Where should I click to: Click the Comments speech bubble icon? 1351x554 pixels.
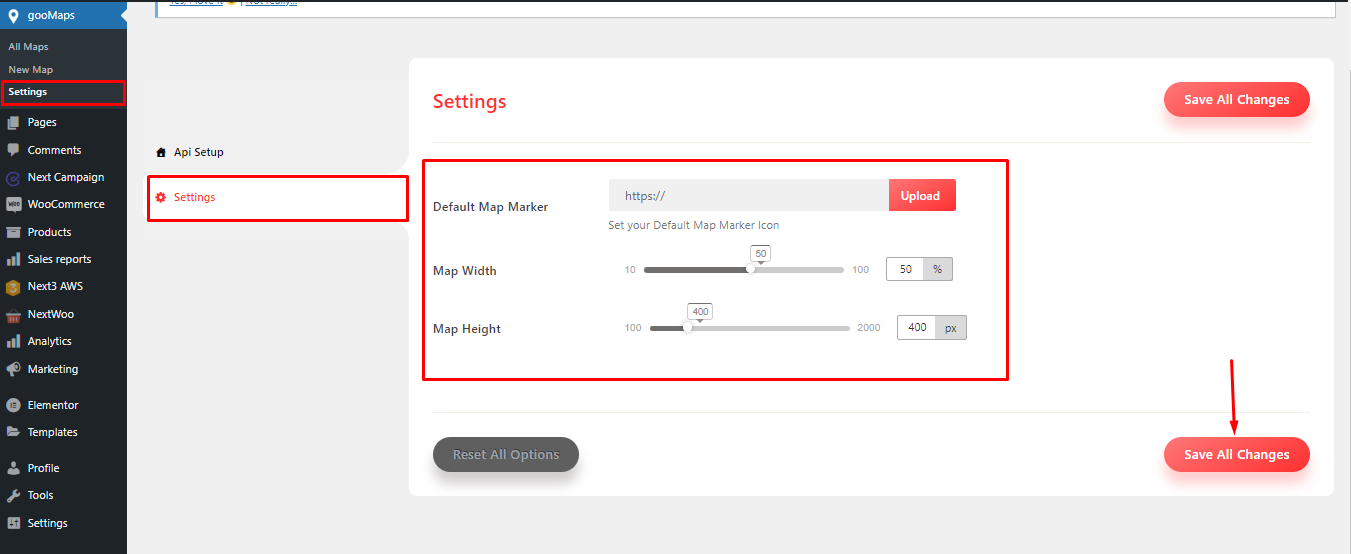click(x=13, y=150)
